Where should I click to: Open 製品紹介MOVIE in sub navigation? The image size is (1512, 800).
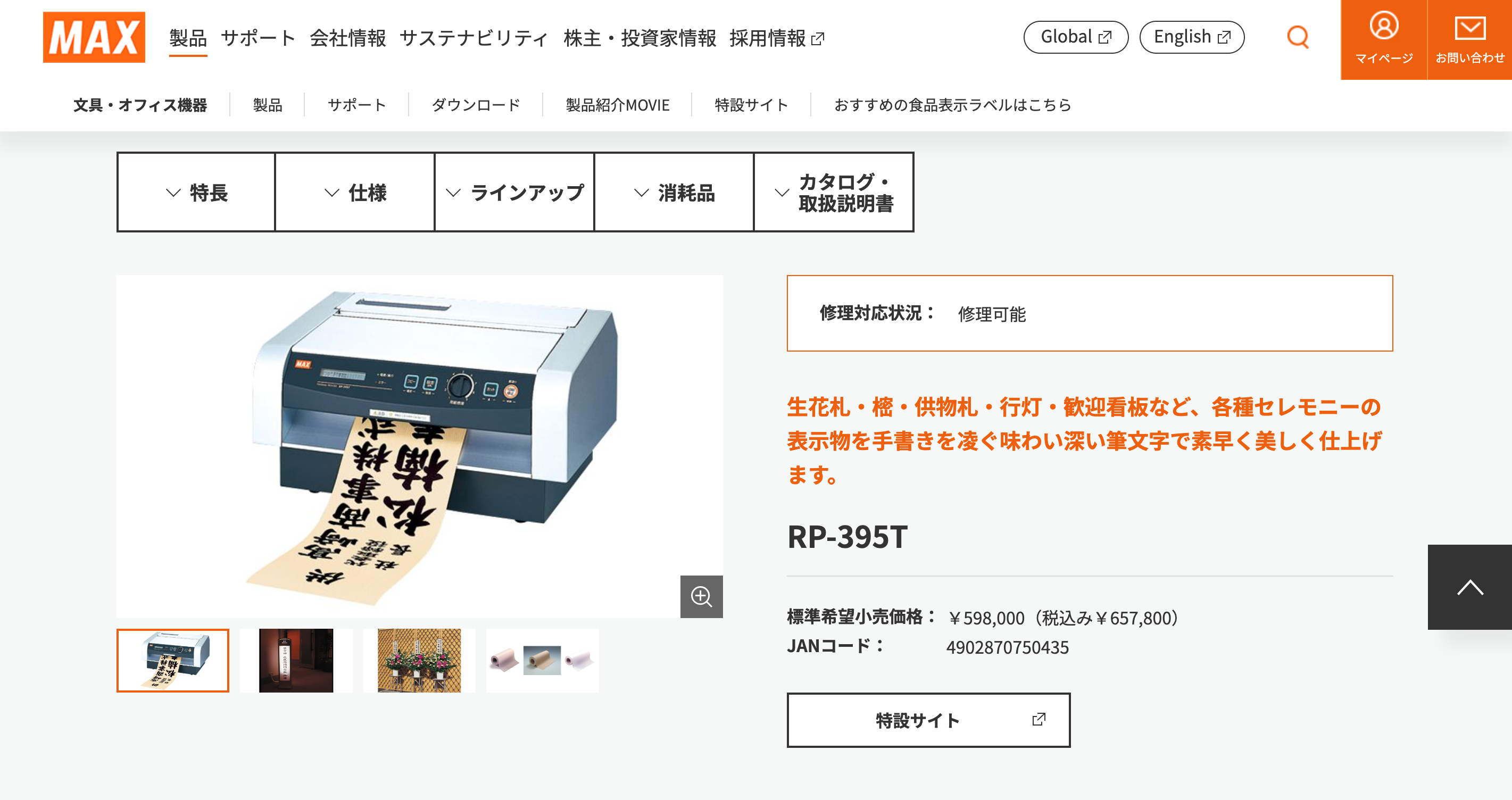618,105
